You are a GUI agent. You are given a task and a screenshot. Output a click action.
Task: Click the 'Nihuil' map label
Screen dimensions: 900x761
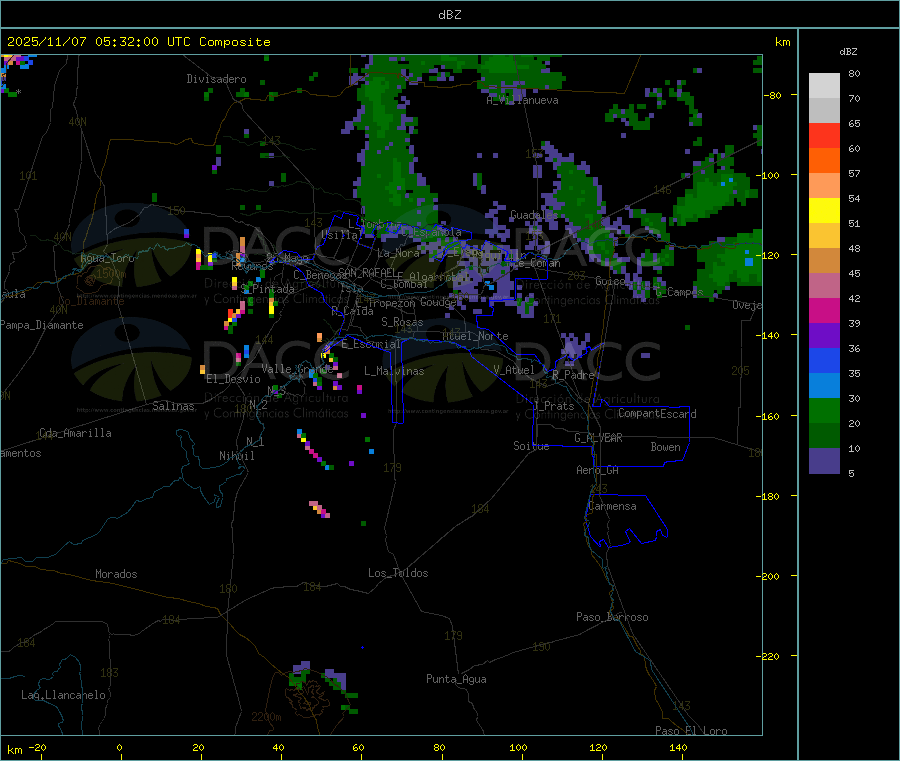point(237,456)
